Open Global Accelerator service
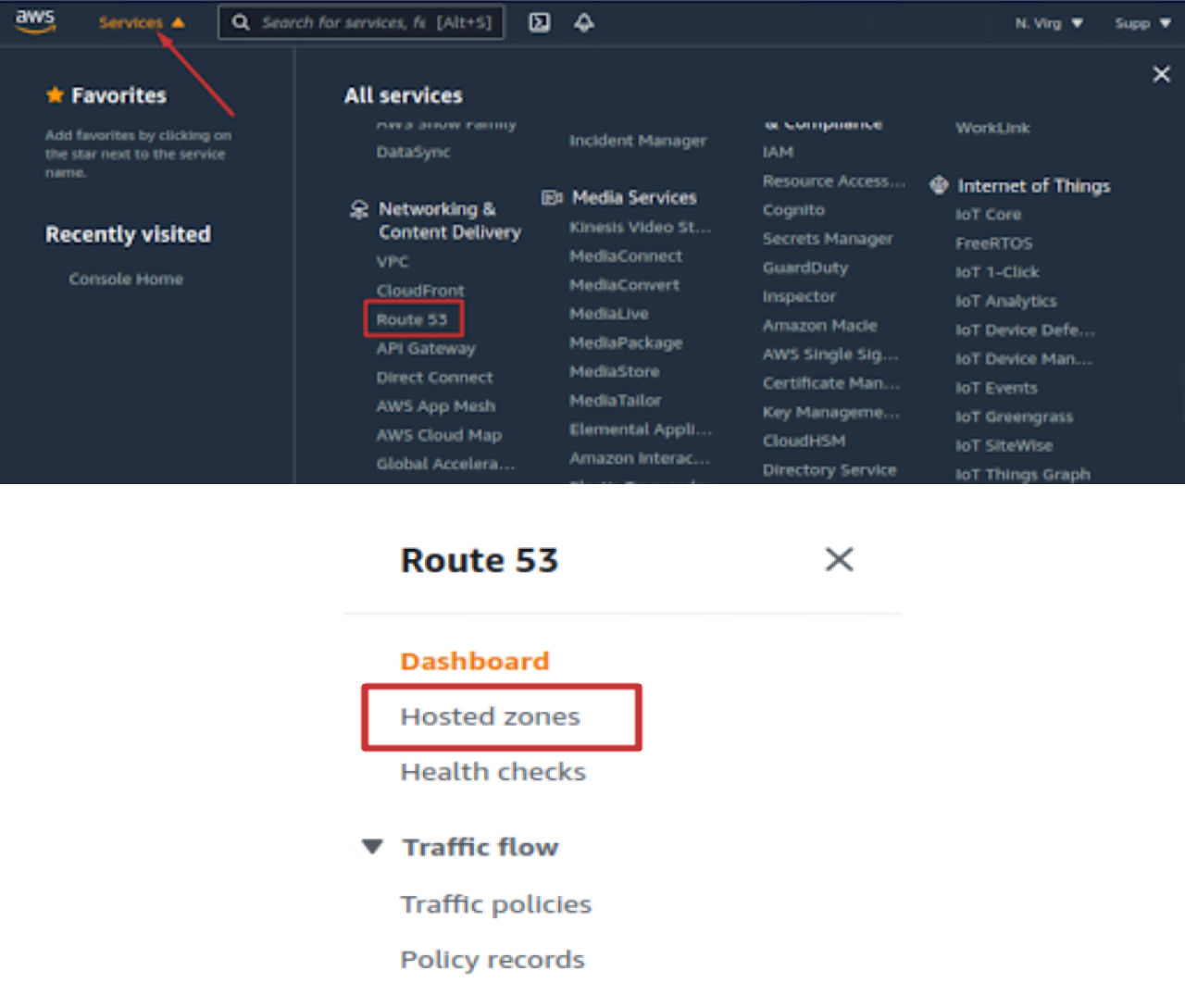The image size is (1185, 1008). tap(445, 464)
